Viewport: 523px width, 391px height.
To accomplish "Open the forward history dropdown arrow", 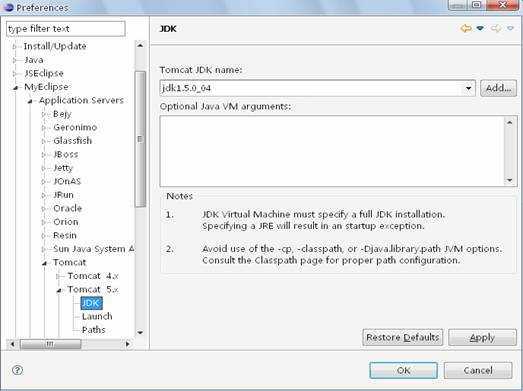I will click(x=510, y=28).
